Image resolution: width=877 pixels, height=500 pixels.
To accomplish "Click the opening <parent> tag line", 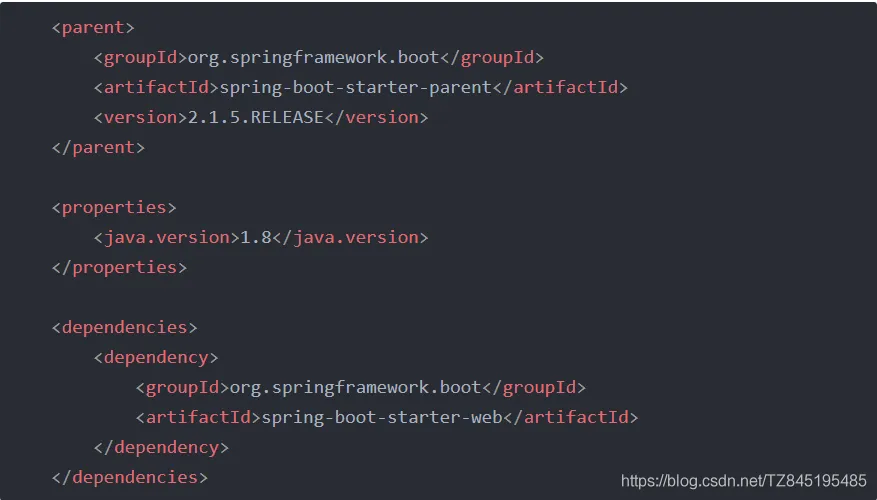I will [x=93, y=27].
